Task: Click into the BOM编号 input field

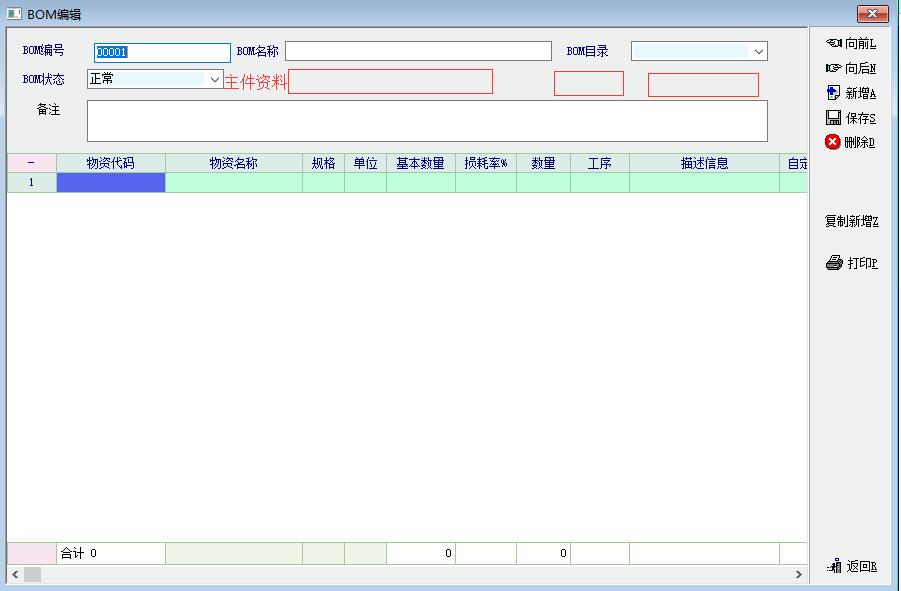Action: pos(162,53)
